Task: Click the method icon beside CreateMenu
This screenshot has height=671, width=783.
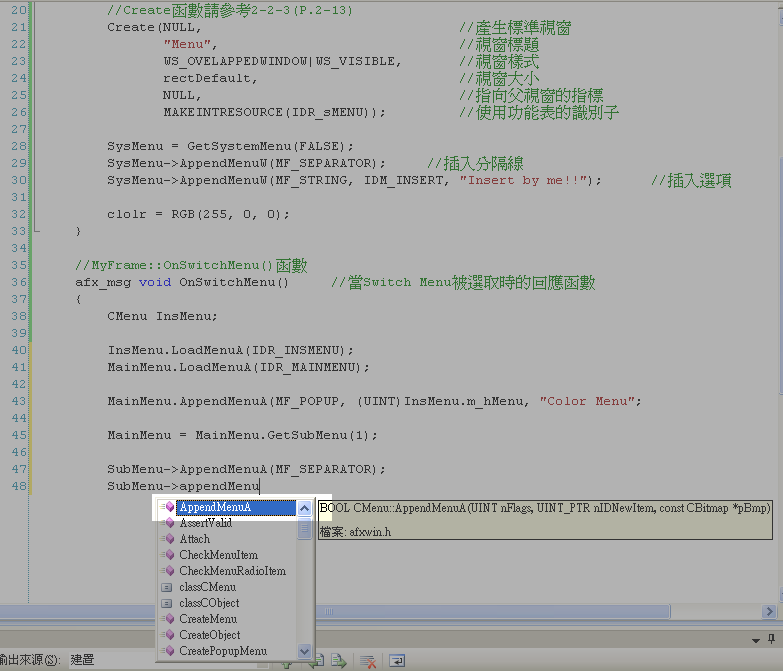Action: pos(168,619)
